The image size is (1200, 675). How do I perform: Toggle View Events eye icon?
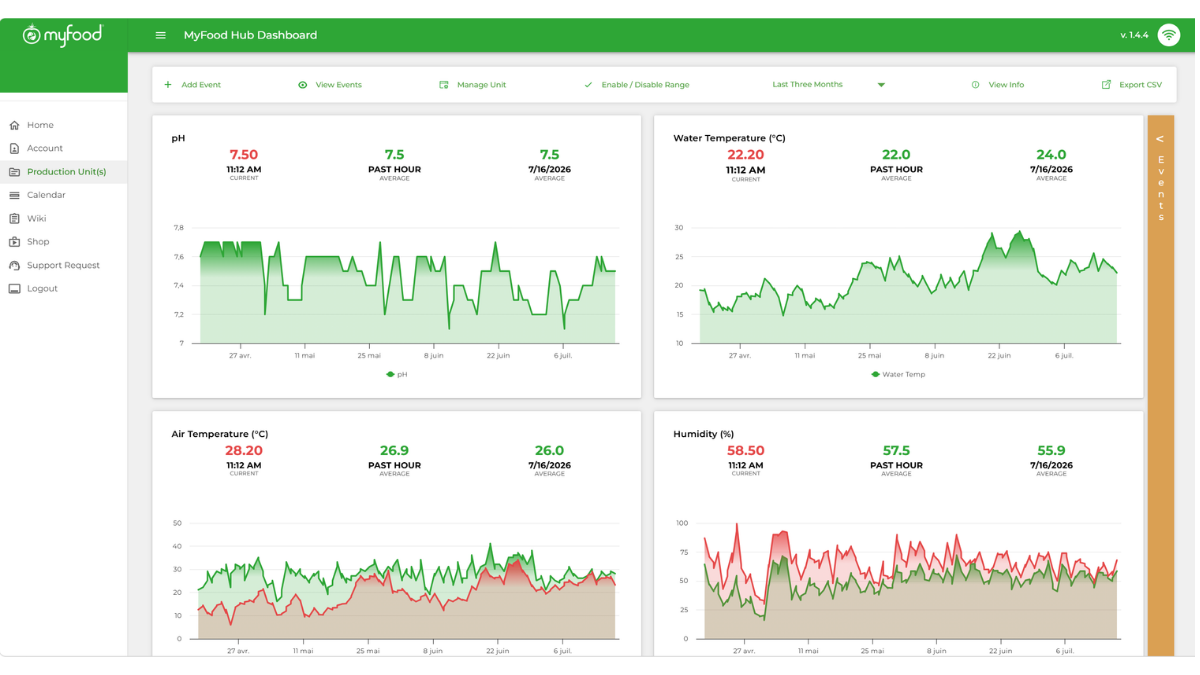click(303, 85)
